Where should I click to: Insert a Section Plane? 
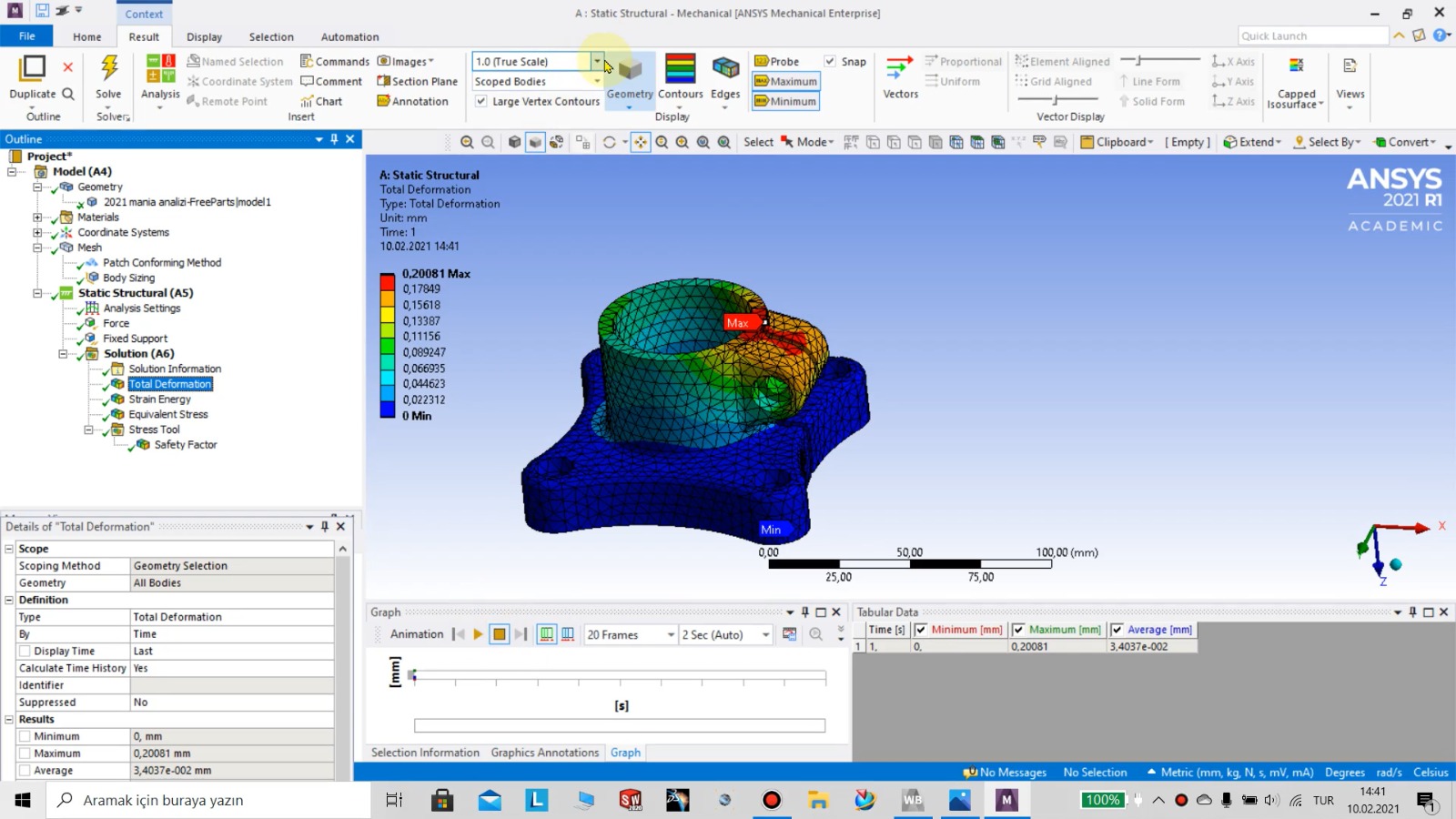[418, 82]
